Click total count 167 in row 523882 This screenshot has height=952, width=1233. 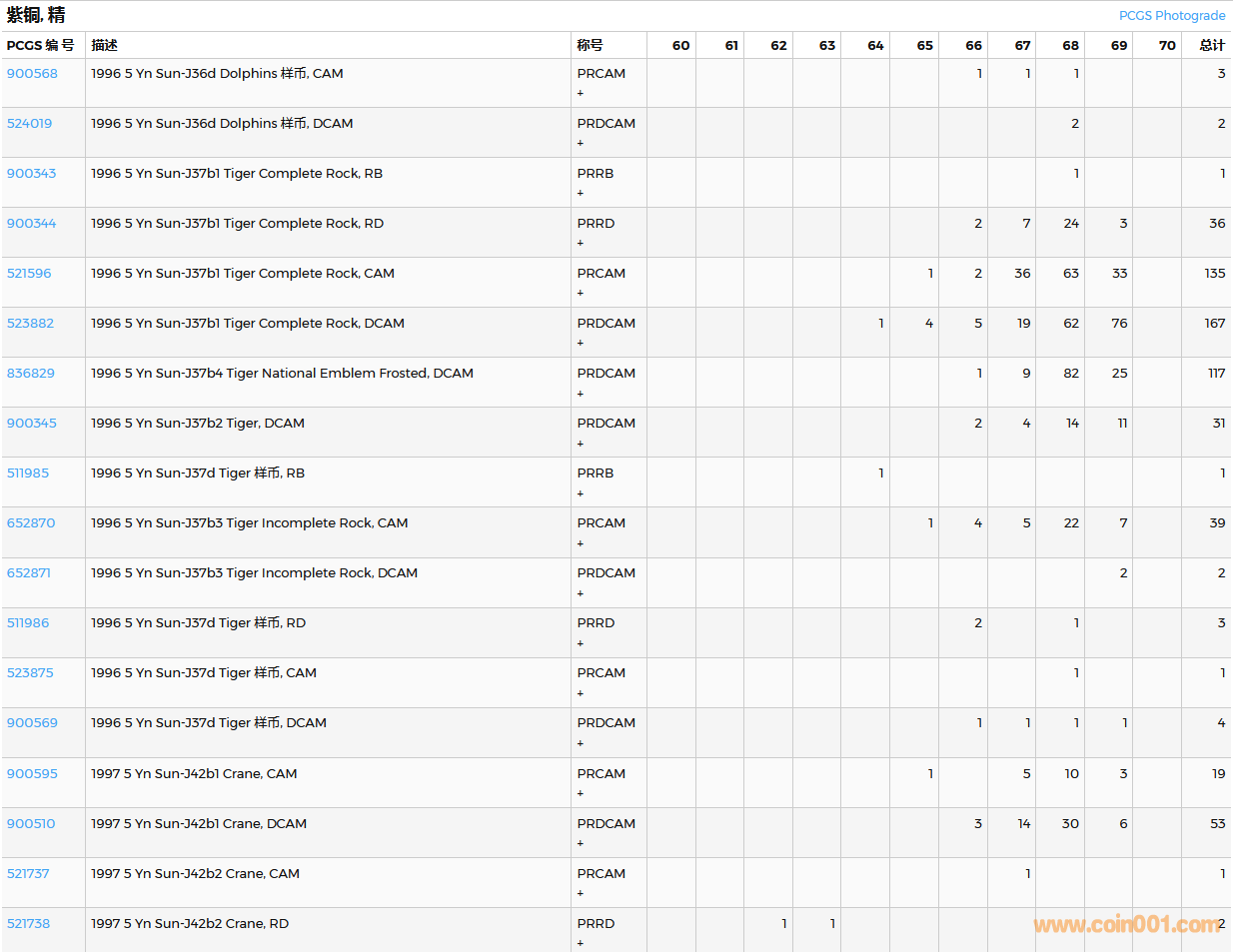[x=1214, y=324]
